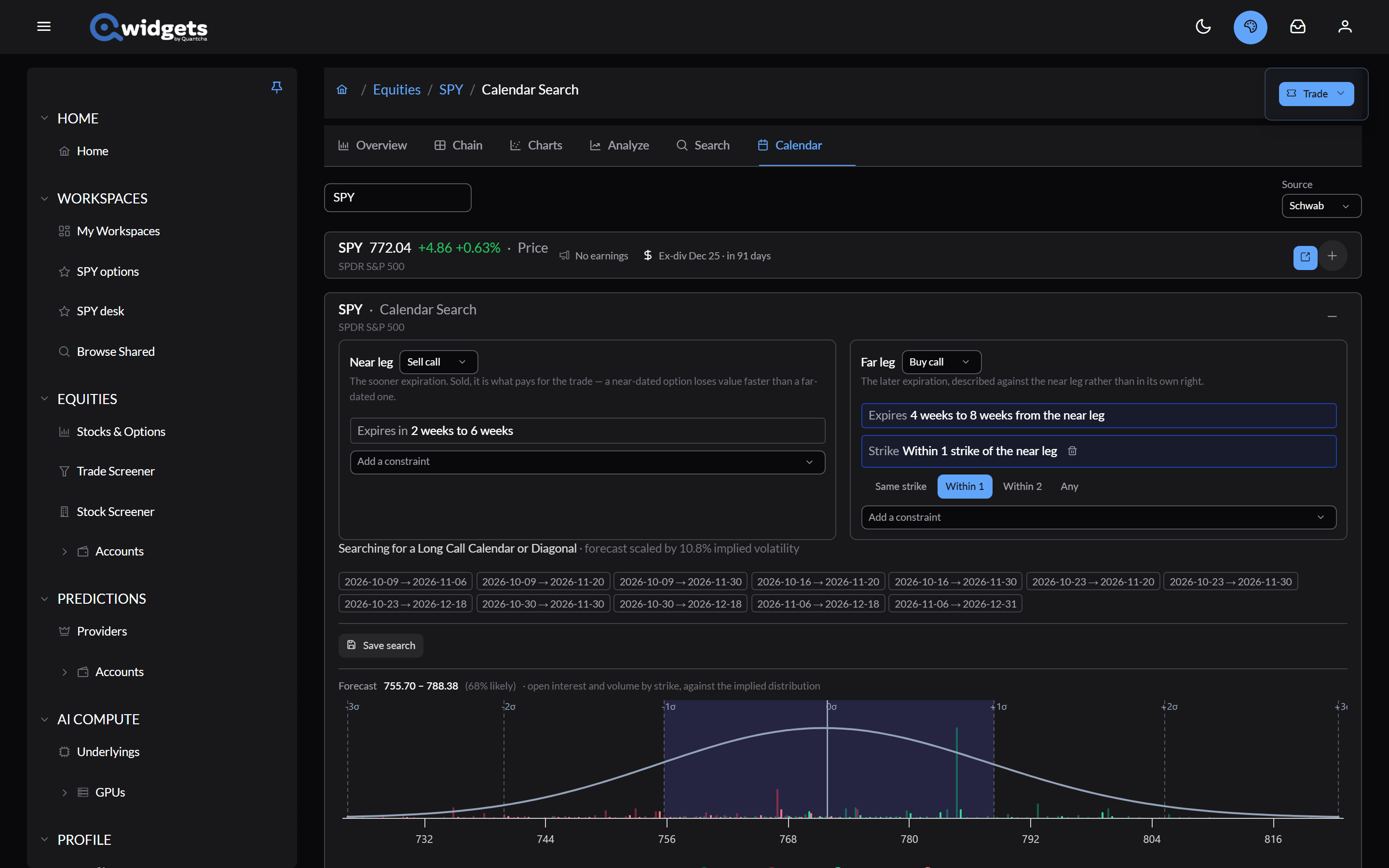Toggle dark mode moon icon
This screenshot has height=868, width=1389.
point(1203,27)
